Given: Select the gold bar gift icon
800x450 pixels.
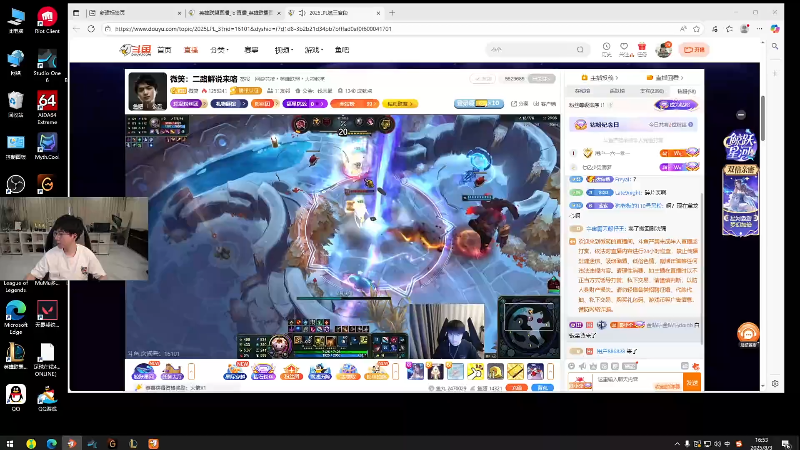Looking at the screenshot, I should point(515,371).
